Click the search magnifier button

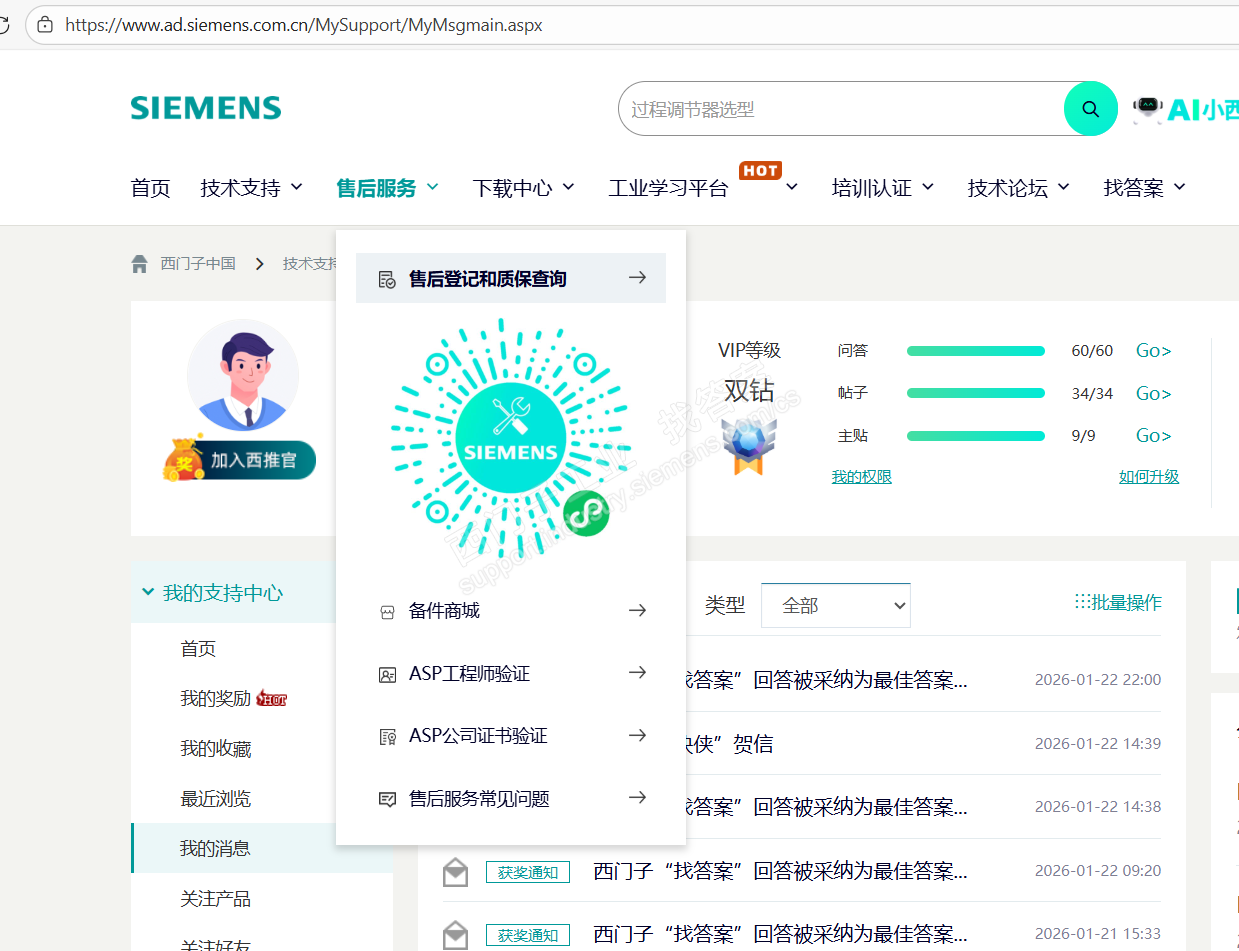tap(1090, 109)
